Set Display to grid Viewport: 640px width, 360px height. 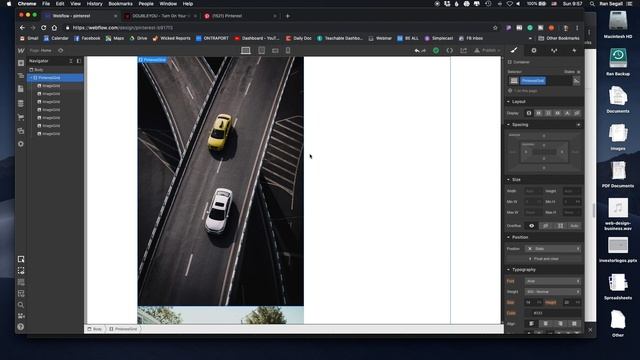[x=548, y=113]
